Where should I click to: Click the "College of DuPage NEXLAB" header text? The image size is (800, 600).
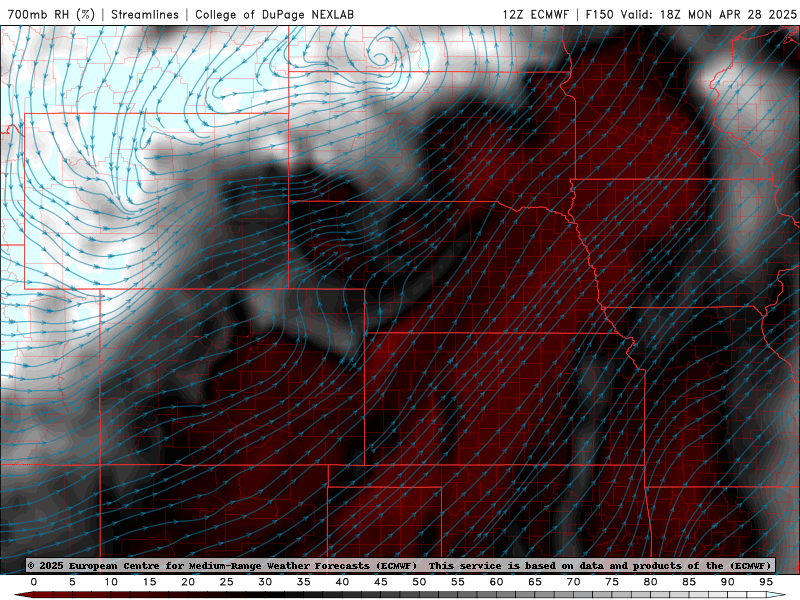point(274,15)
